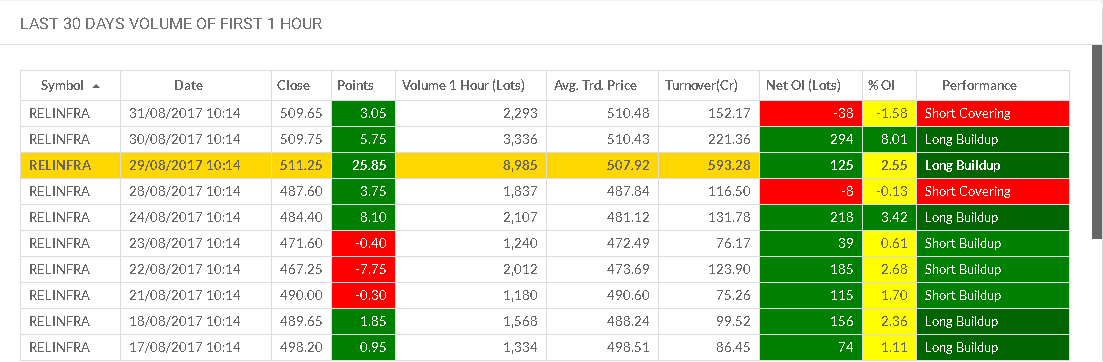The image size is (1103, 362).
Task: Click the Close value 490.00
Action: pos(301,295)
